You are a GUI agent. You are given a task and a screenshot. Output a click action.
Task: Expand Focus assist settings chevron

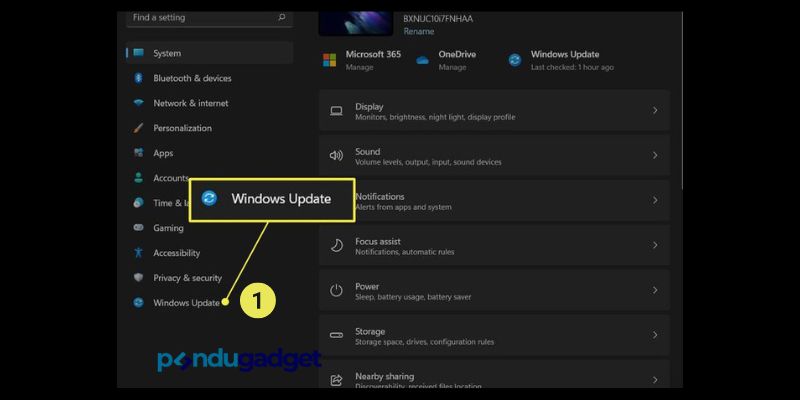[655, 245]
